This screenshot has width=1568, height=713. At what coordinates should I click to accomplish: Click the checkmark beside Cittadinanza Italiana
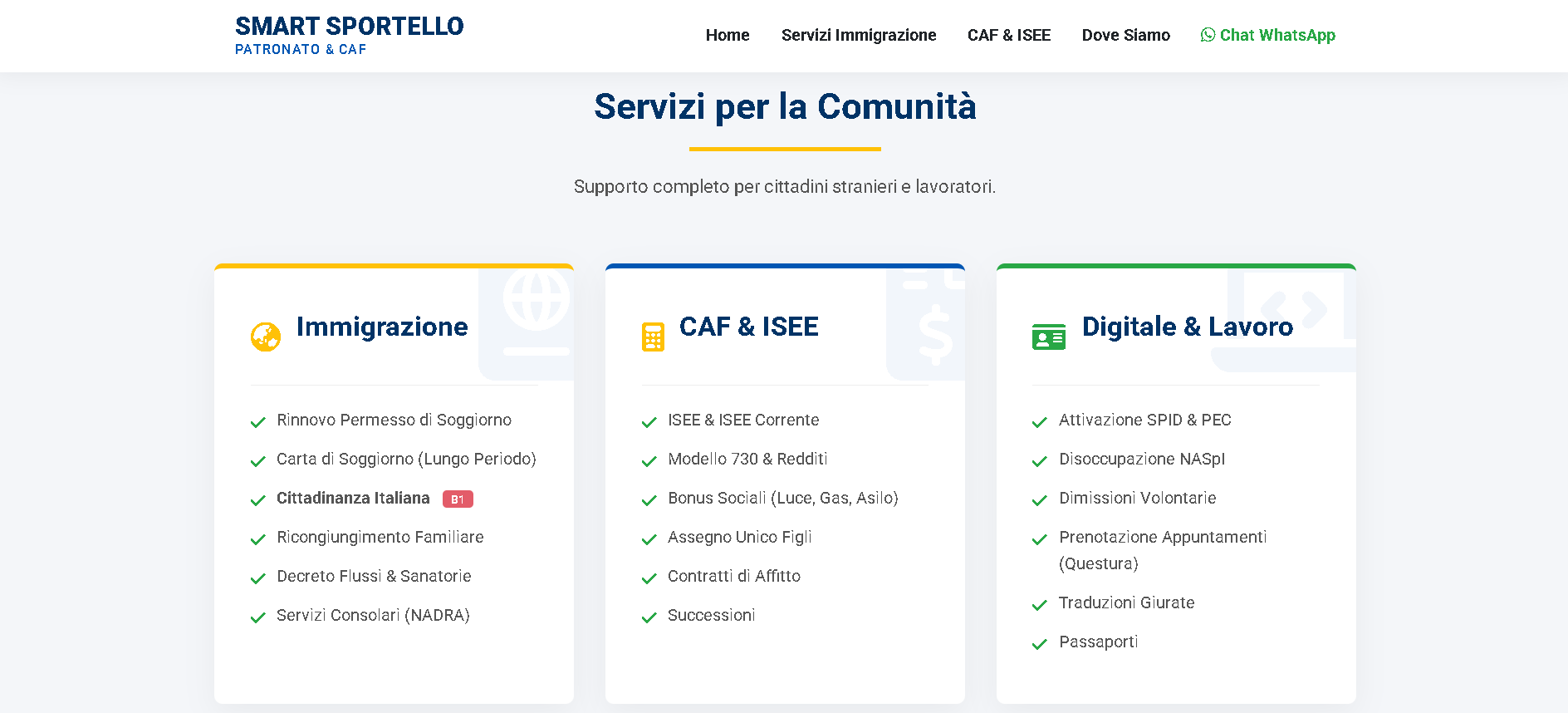[257, 500]
